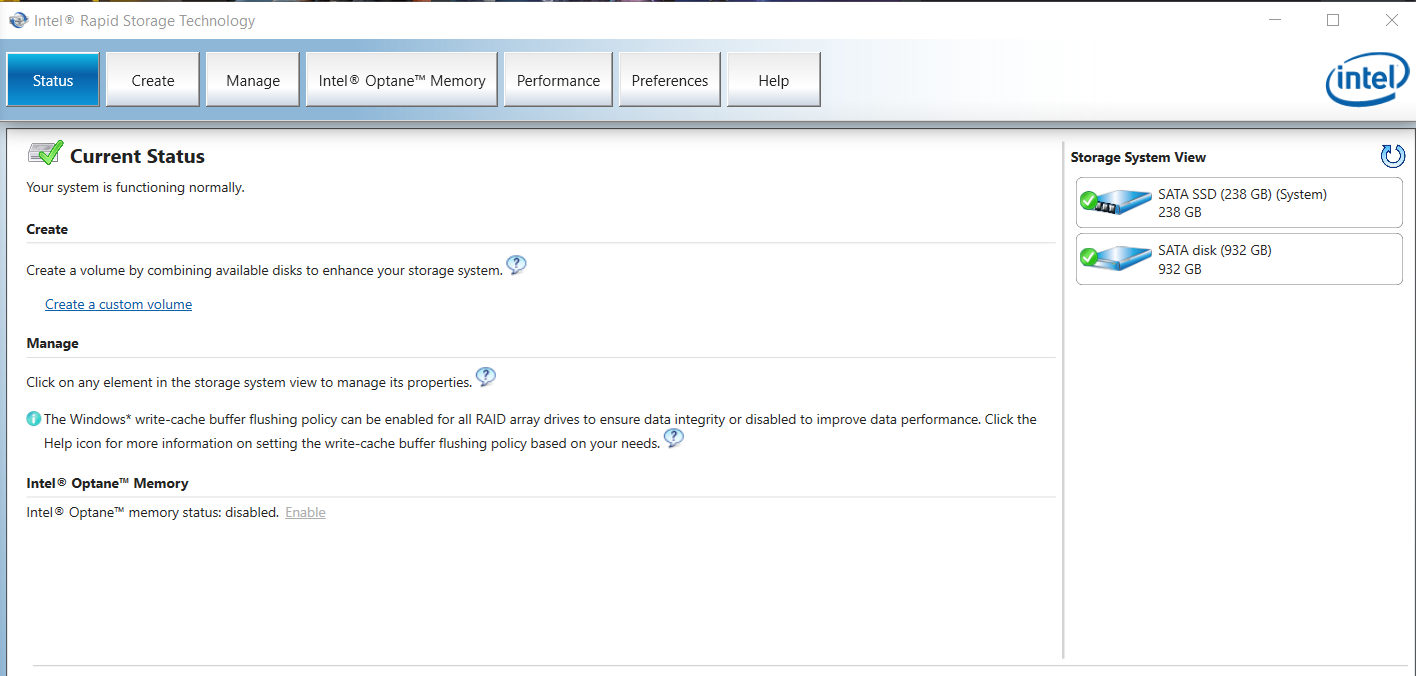Click the Intel Optane Memory section heading

(x=107, y=483)
